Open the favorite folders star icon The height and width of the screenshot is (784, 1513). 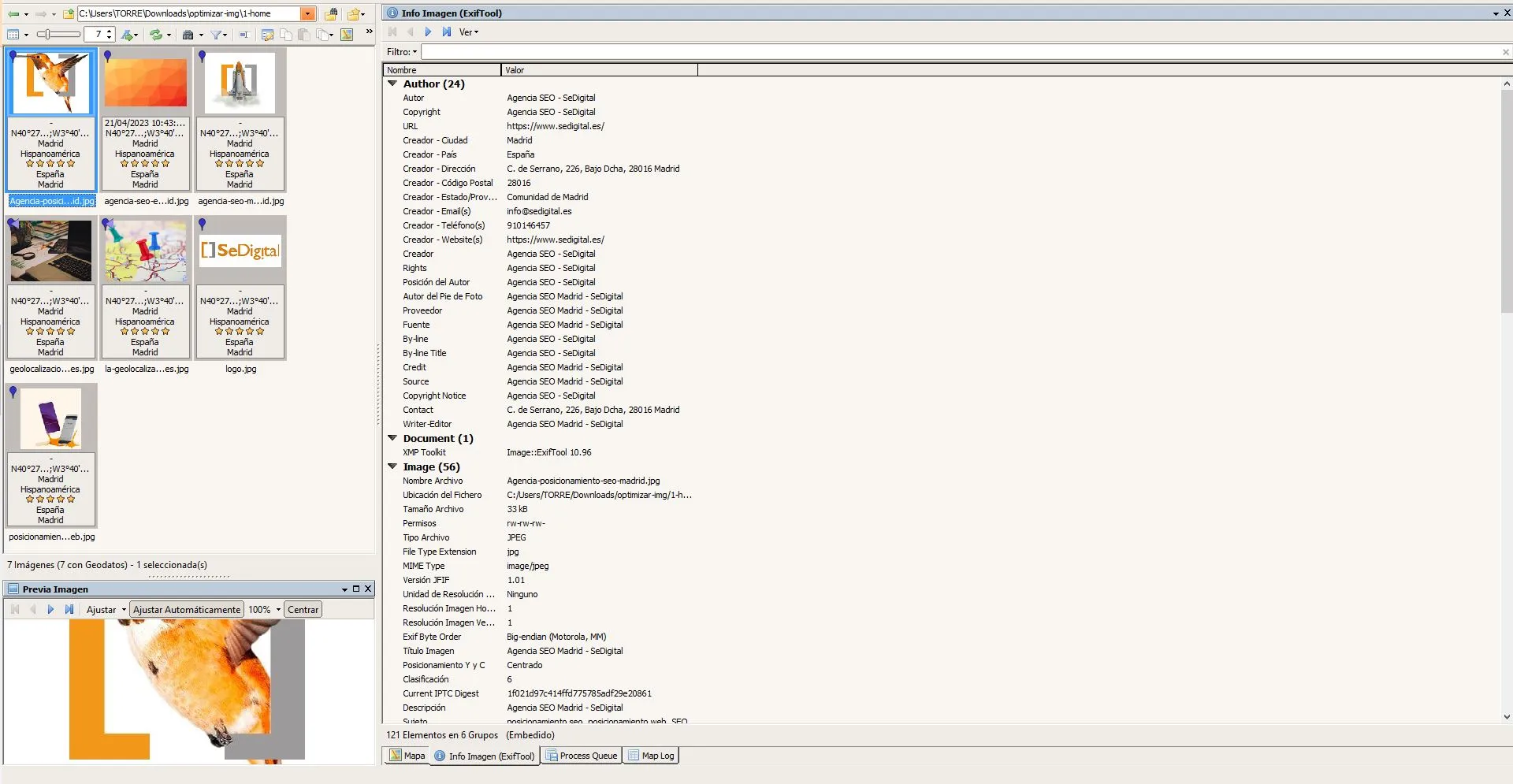pos(355,13)
